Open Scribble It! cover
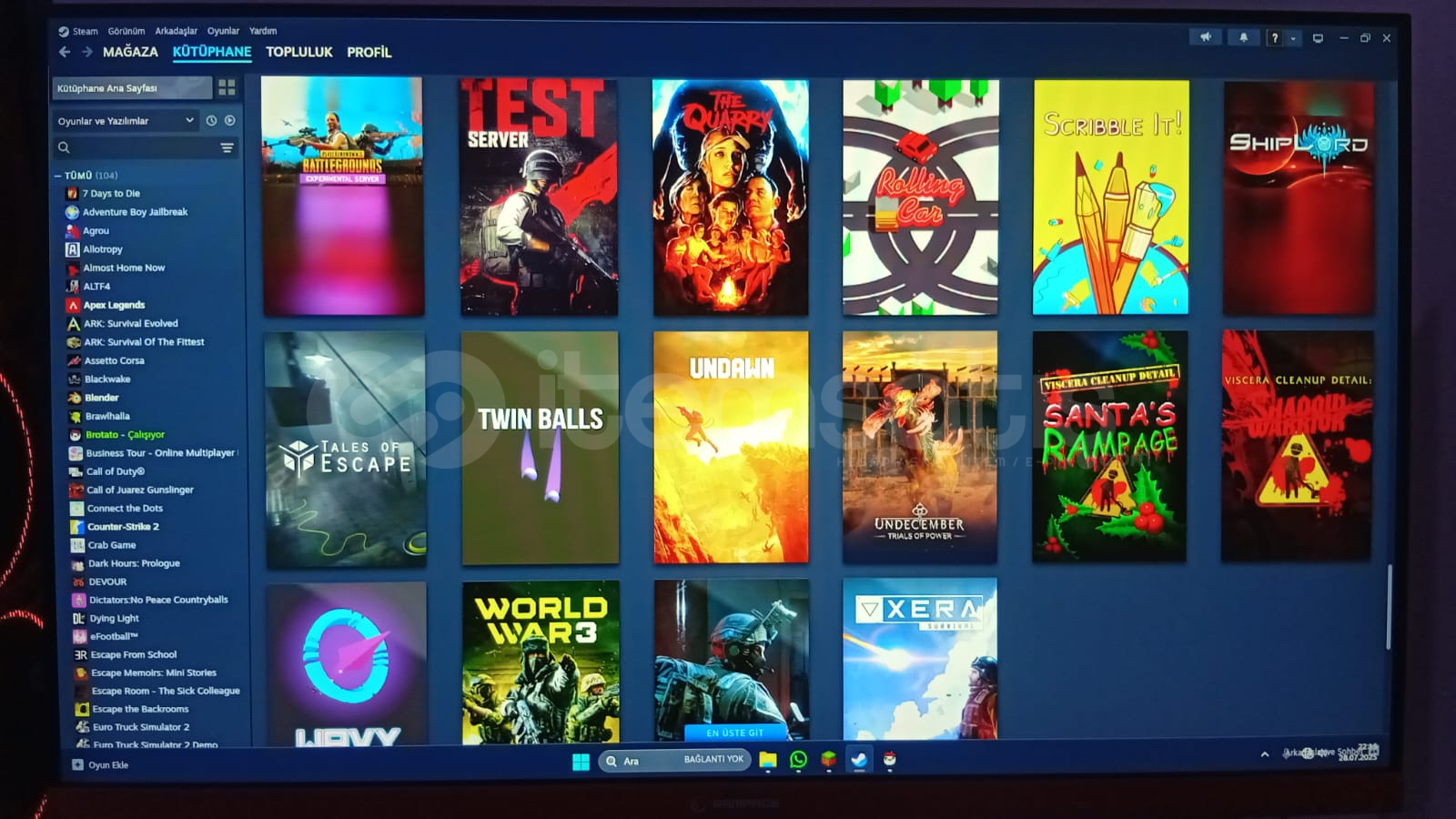The height and width of the screenshot is (819, 1456). tap(1110, 197)
